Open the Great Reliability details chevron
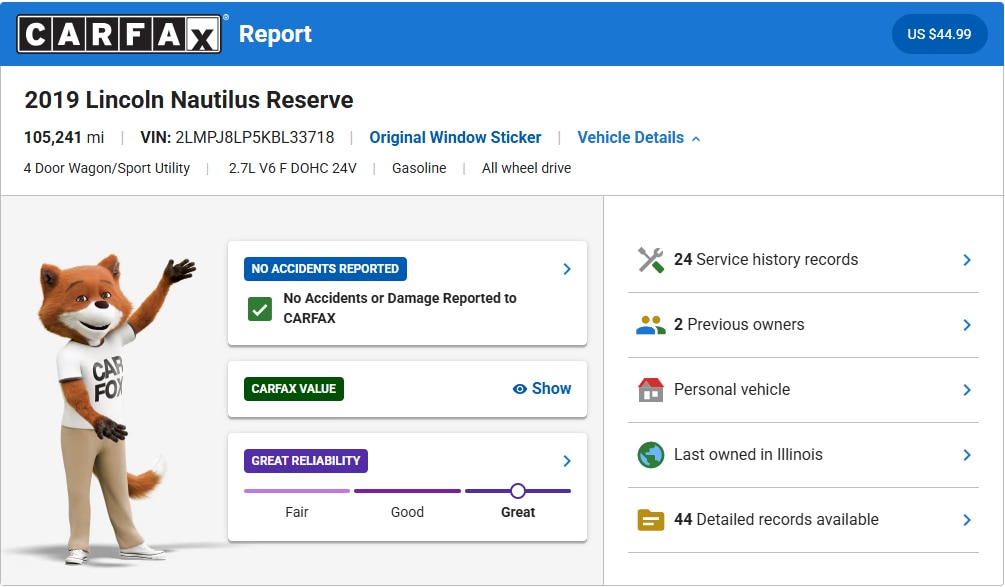Image resolution: width=1005 pixels, height=587 pixels. point(567,461)
